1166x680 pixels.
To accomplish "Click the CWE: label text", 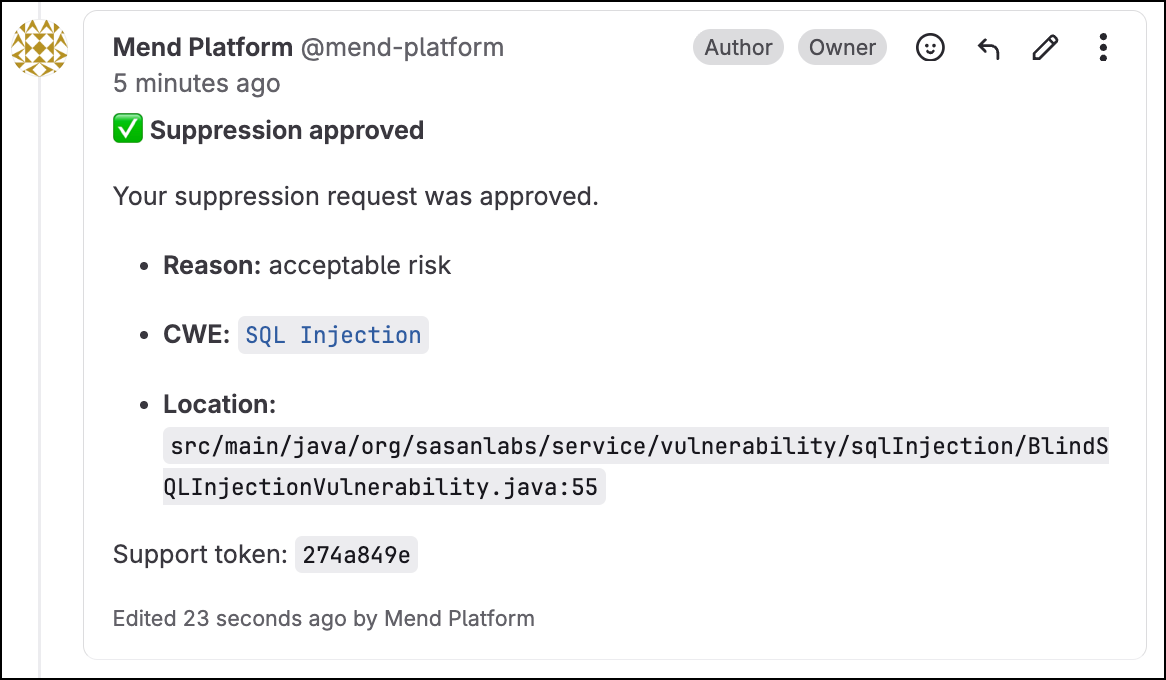I will click(x=196, y=335).
